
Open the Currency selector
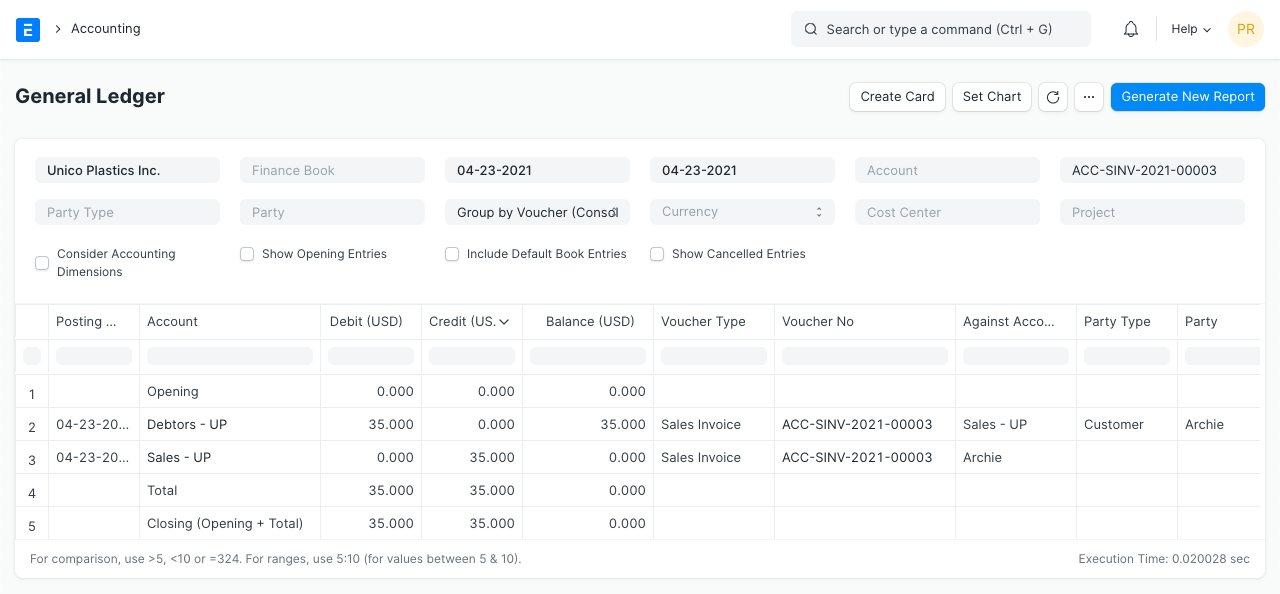click(x=742, y=212)
